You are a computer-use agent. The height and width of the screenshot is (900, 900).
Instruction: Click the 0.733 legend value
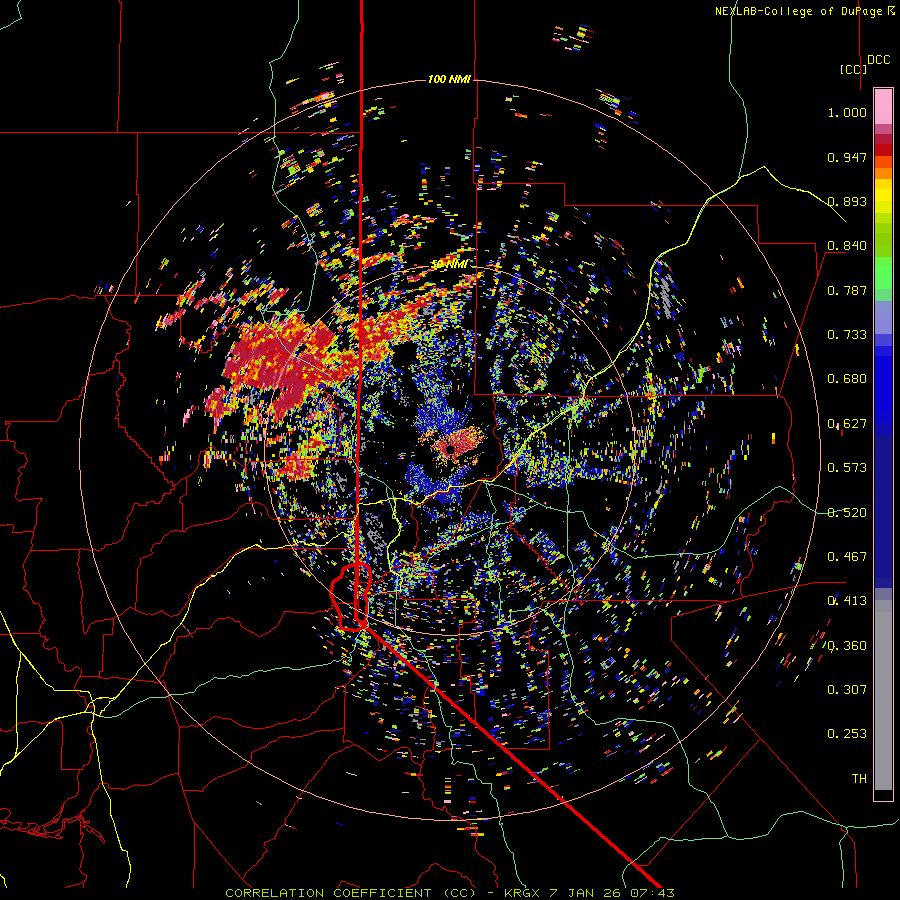[847, 335]
